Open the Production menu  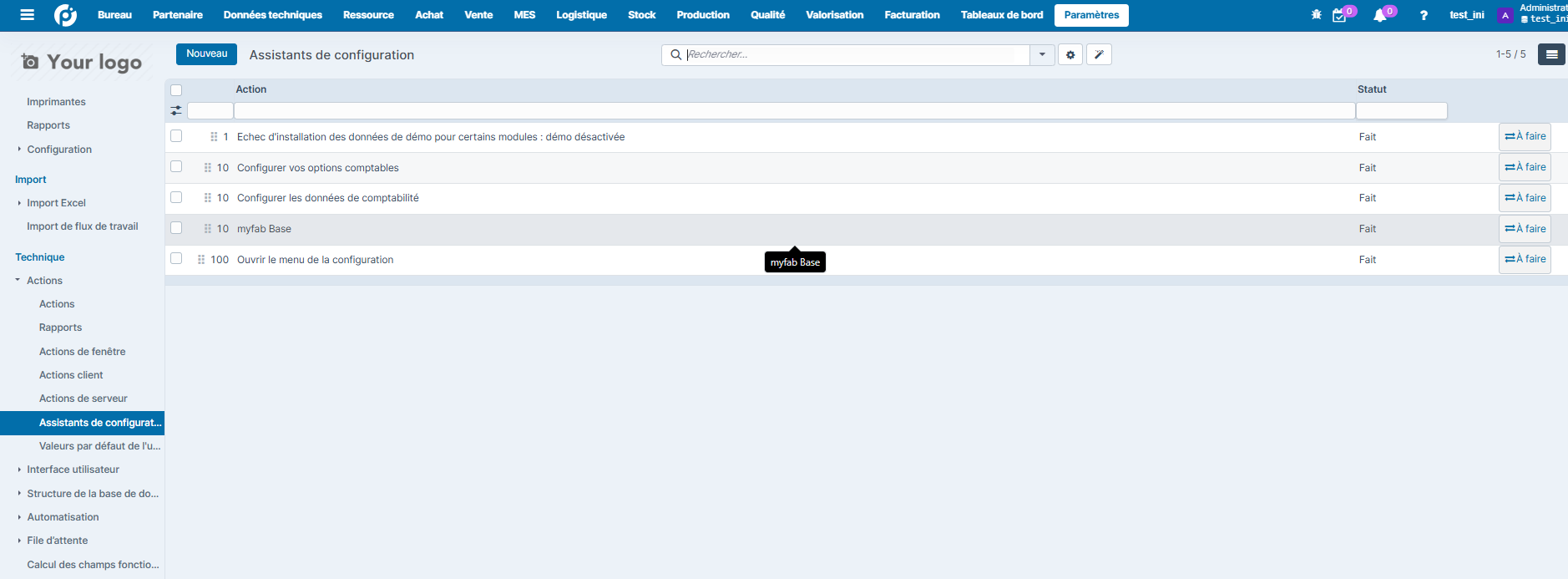coord(702,15)
